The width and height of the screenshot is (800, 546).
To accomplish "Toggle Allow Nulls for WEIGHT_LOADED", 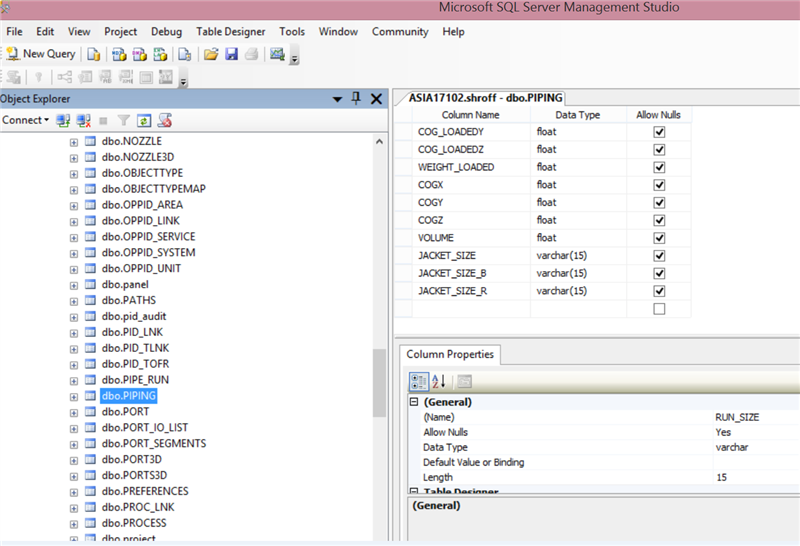I will click(659, 167).
